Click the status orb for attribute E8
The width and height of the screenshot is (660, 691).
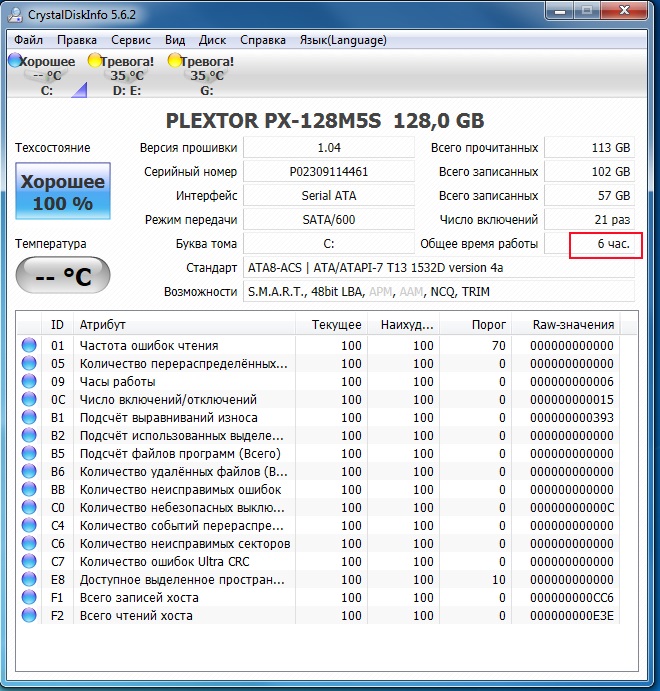coord(30,580)
